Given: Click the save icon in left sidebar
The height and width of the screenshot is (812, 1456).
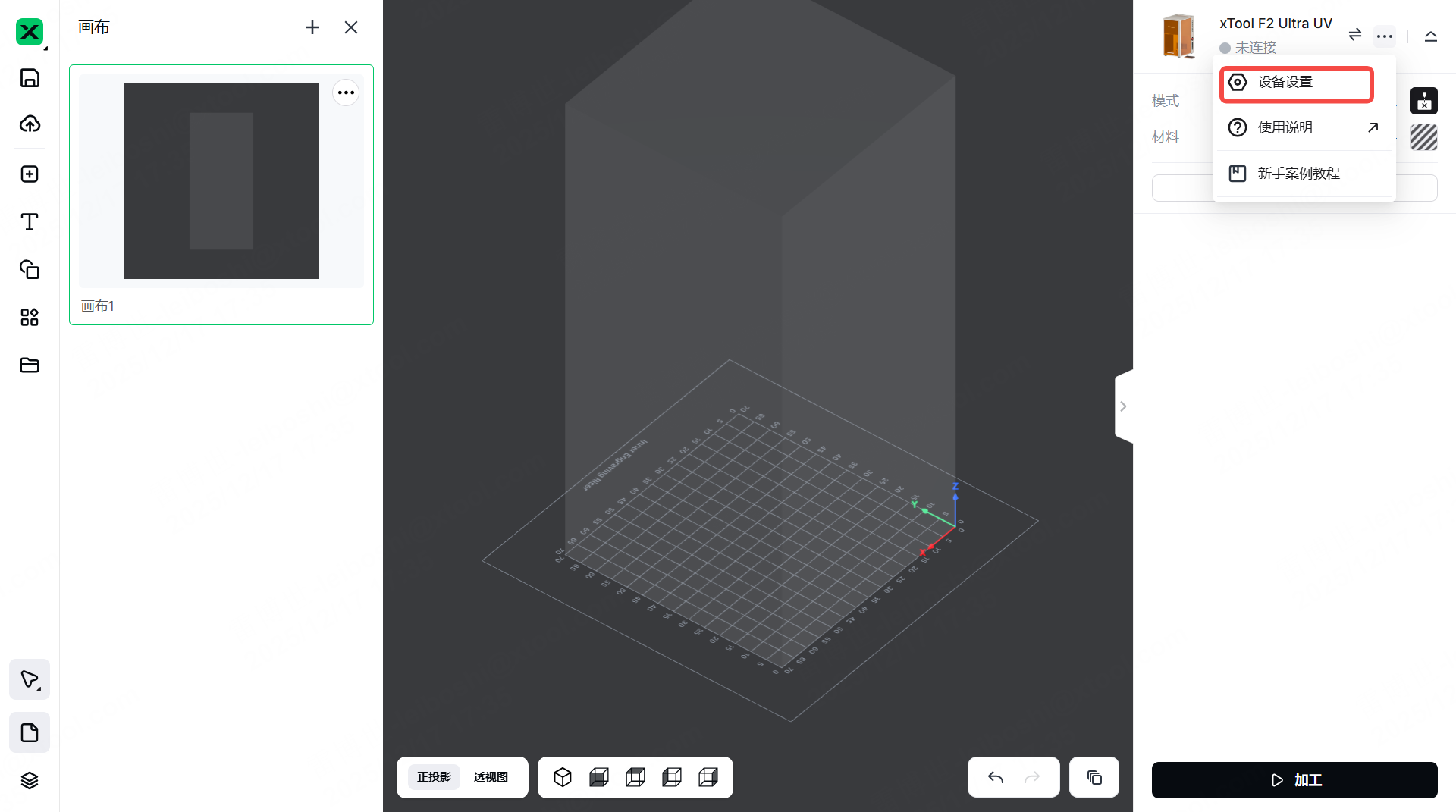Looking at the screenshot, I should point(30,78).
